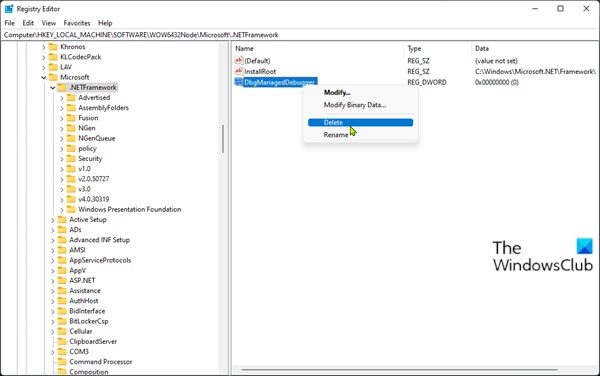Click the KLCodecPack folder icon
Image resolution: width=600 pixels, height=376 pixels.
coord(53,57)
